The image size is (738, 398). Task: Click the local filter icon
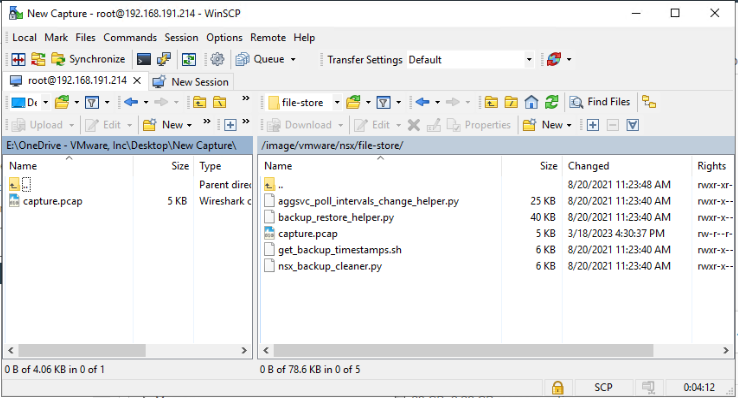tap(92, 102)
